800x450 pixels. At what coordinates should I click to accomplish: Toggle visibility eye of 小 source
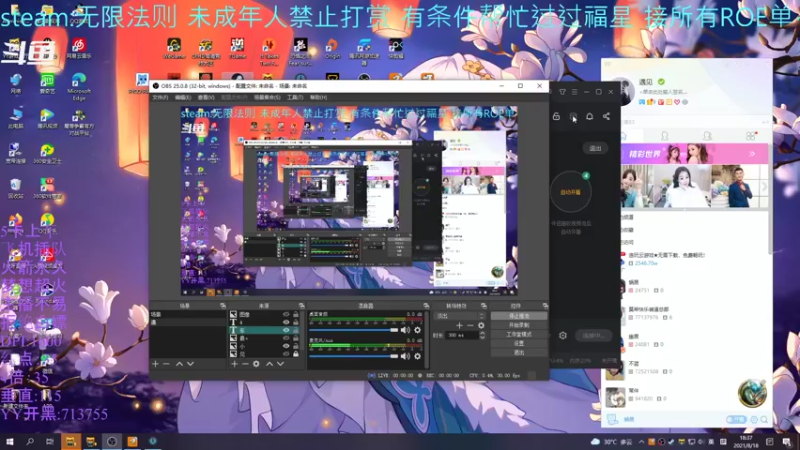point(286,346)
